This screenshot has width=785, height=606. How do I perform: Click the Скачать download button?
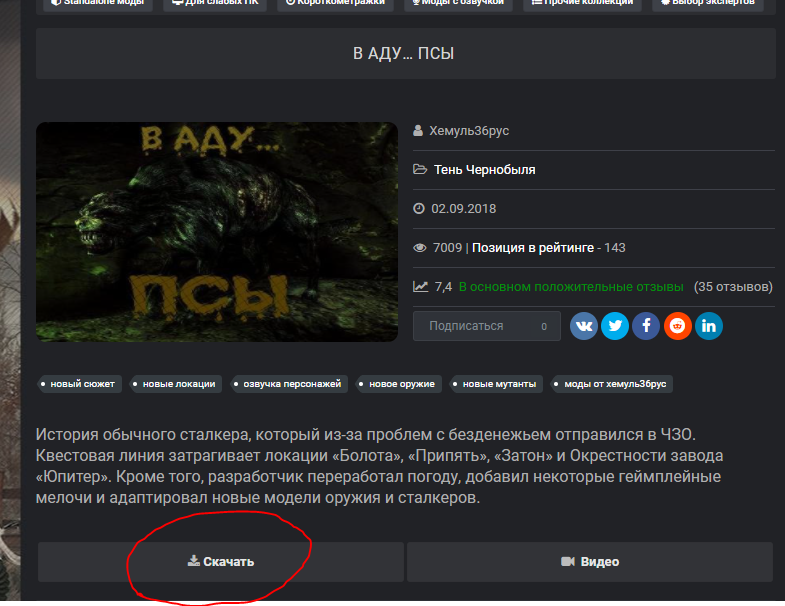coord(221,562)
